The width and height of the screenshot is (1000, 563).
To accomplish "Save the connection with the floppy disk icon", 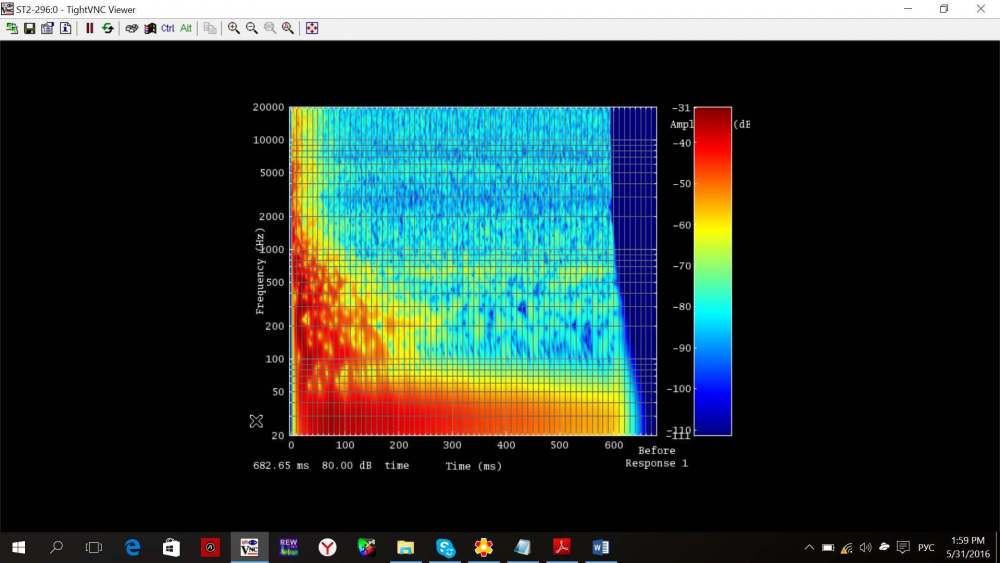I will pos(29,28).
